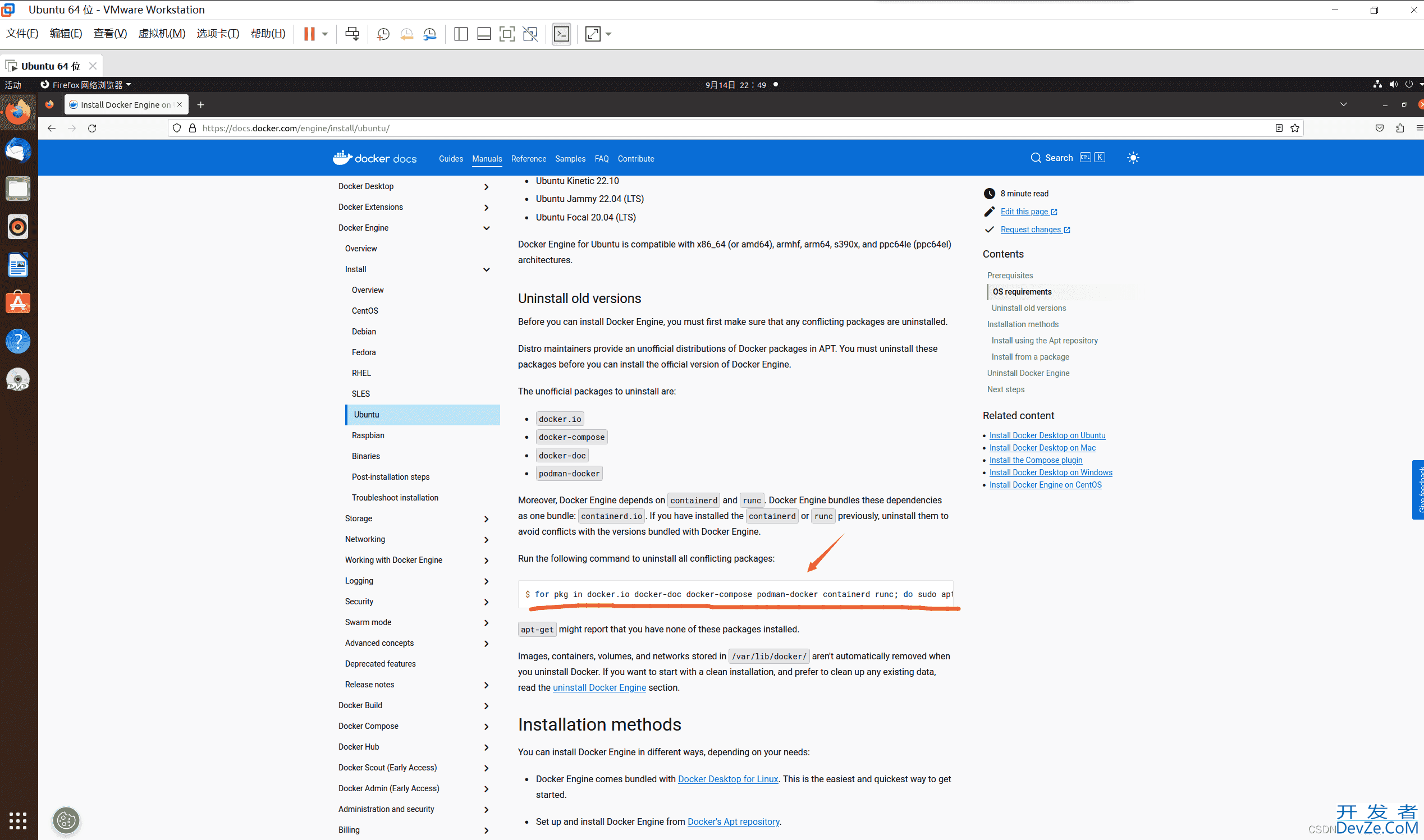Click send Ctrl+Alt+Del icon in VMware toolbar
The width and height of the screenshot is (1424, 840).
(352, 34)
